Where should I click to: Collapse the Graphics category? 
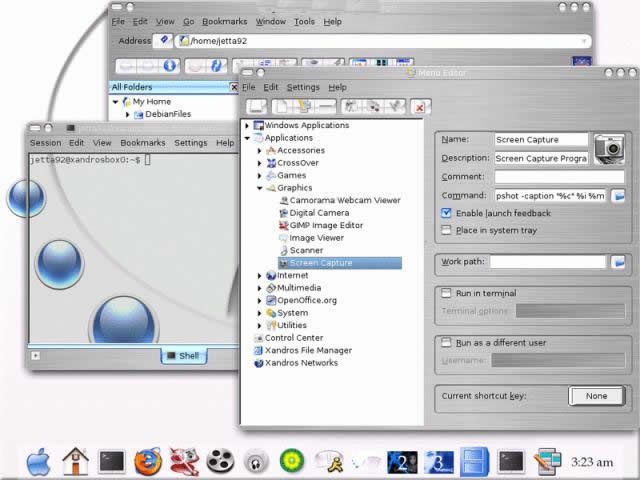point(260,188)
